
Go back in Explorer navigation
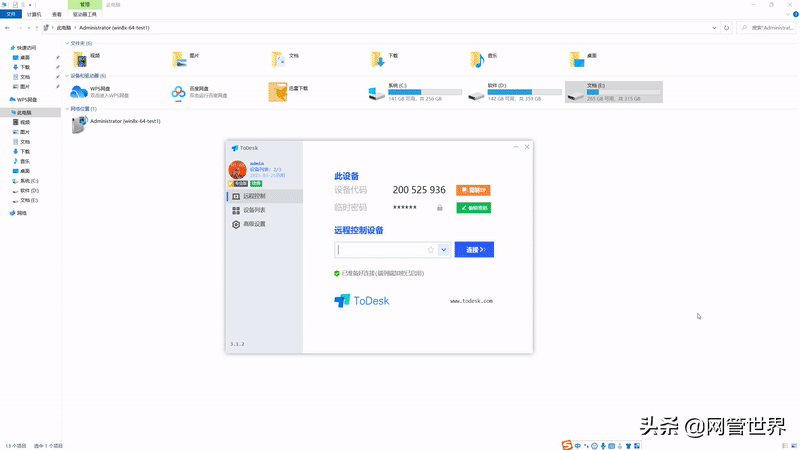pyautogui.click(x=7, y=28)
